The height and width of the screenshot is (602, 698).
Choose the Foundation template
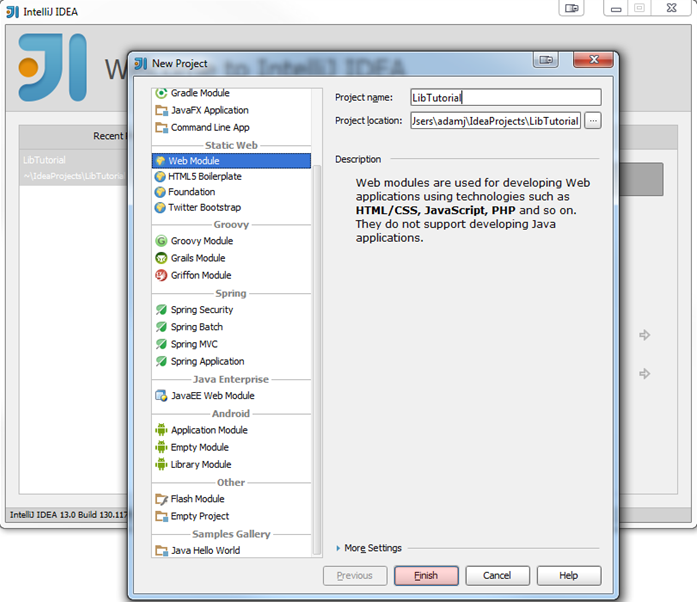231,192
